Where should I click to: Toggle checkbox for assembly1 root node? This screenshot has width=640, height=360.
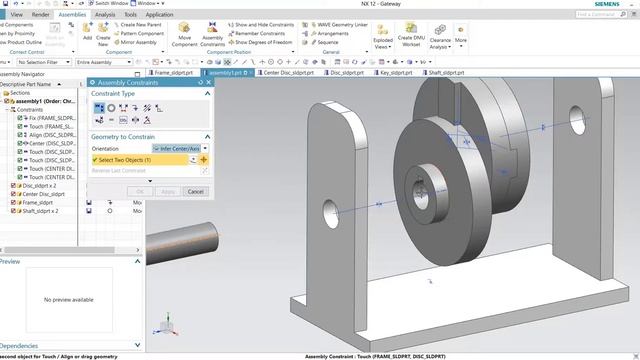pyautogui.click(x=7, y=101)
